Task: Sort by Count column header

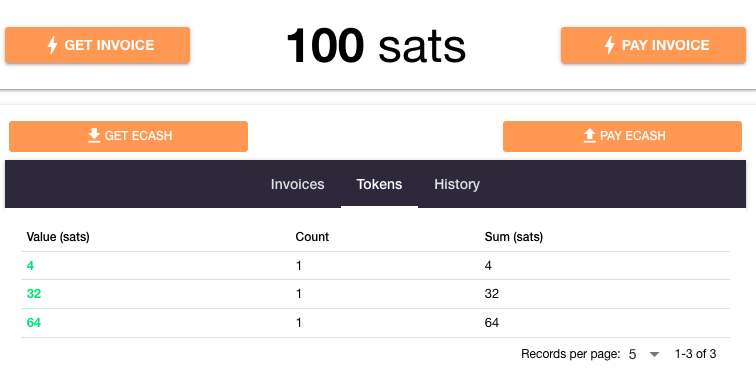Action: tap(312, 237)
